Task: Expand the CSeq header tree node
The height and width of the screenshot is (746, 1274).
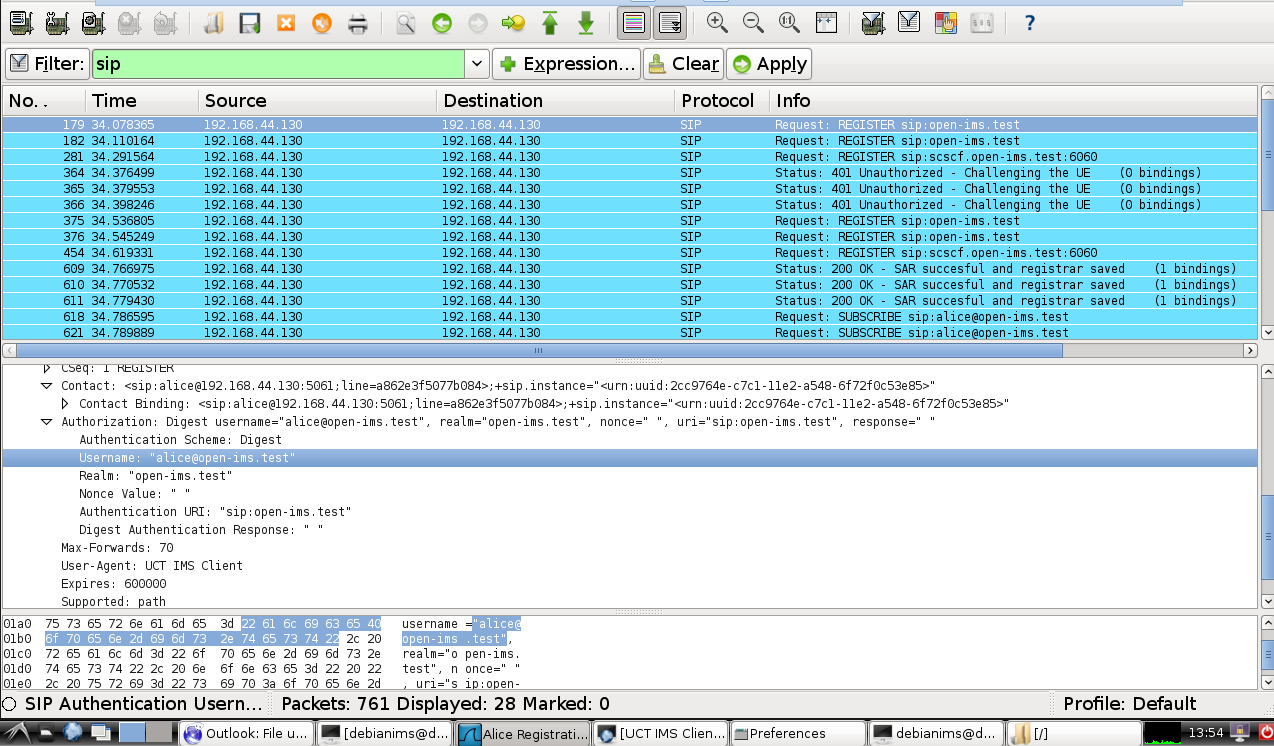Action: tap(46, 368)
